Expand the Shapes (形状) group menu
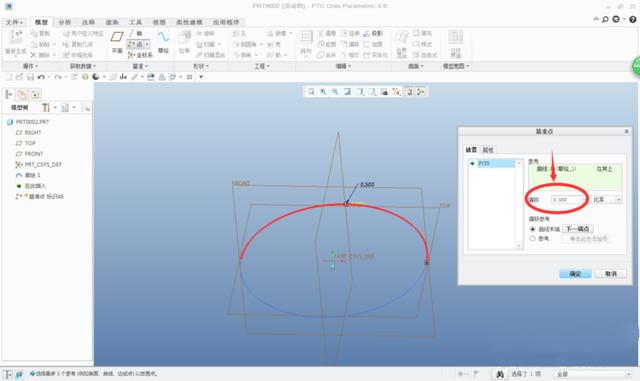 (201, 66)
